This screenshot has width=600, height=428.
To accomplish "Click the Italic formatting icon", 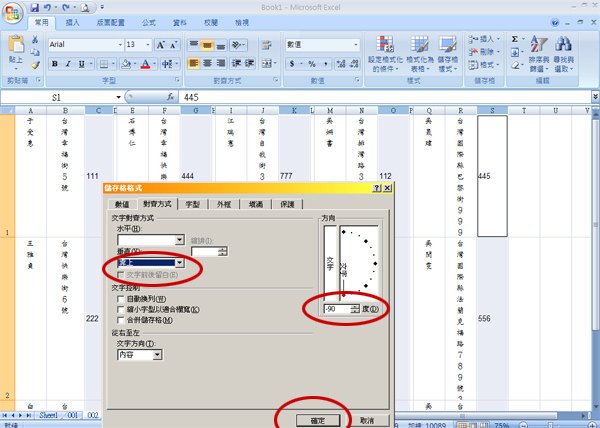I will coord(68,64).
